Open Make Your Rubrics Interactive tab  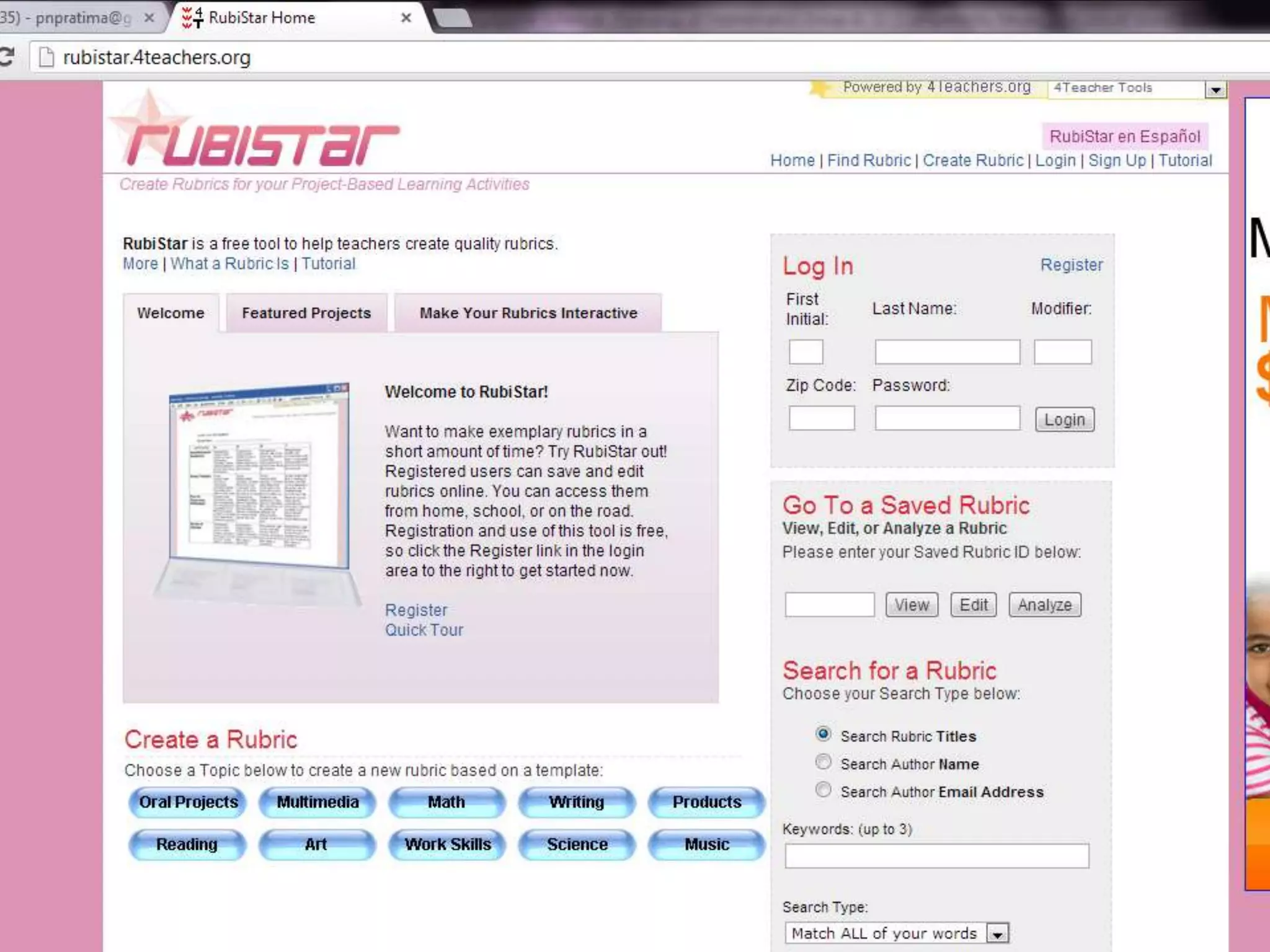point(528,313)
